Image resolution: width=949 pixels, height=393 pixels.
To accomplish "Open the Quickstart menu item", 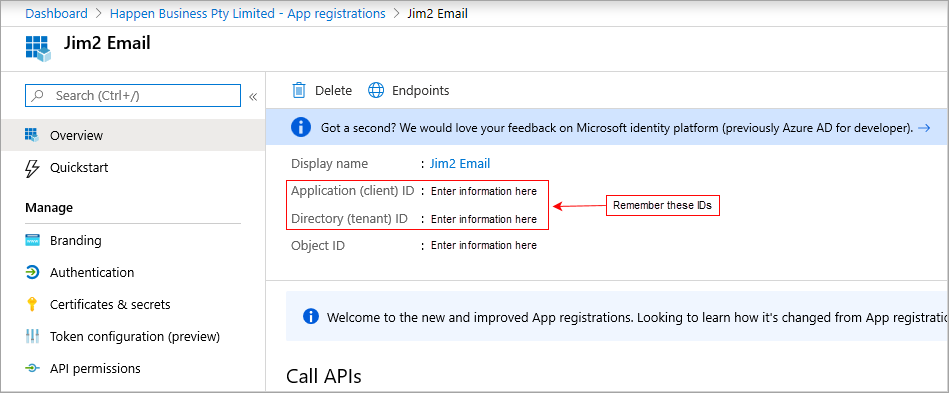I will (x=133, y=168).
